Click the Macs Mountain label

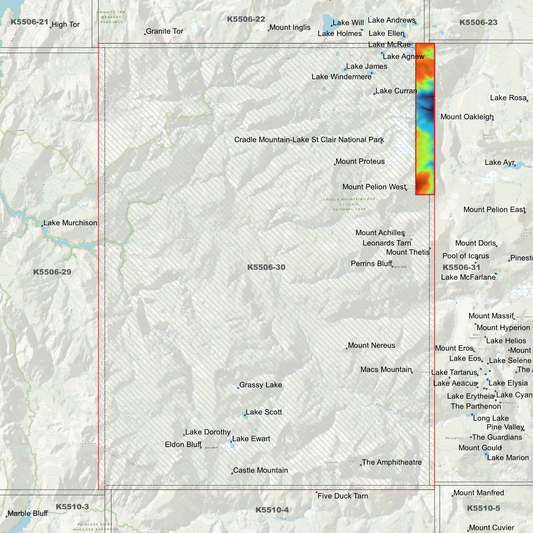click(x=386, y=369)
